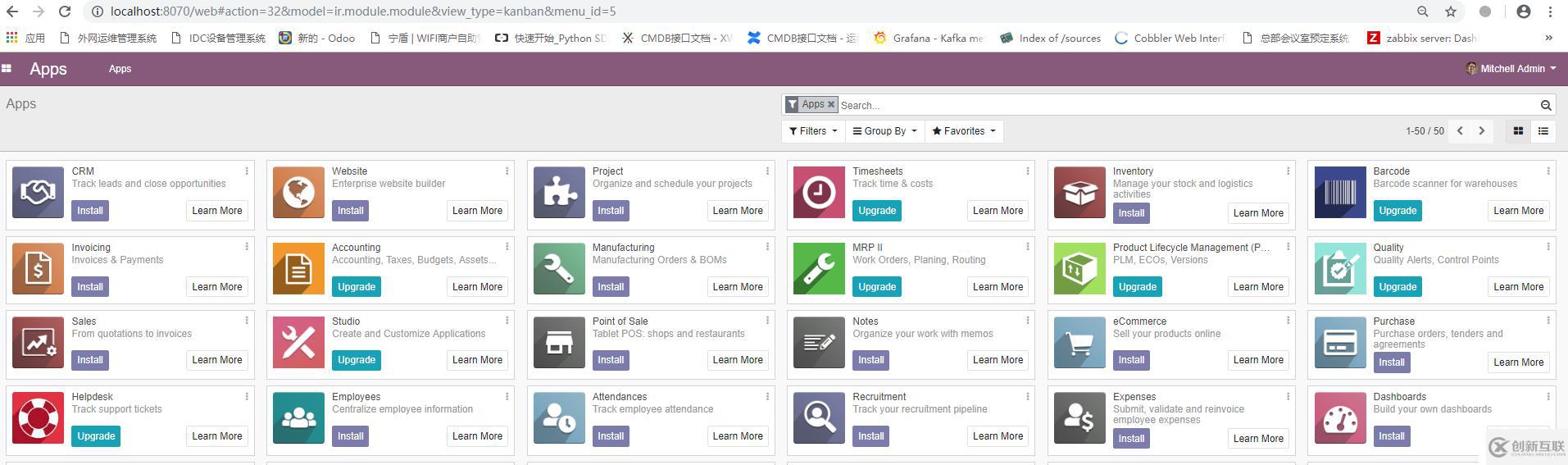Click the Inventory box icon
This screenshot has height=465, width=1568.
(x=1079, y=193)
